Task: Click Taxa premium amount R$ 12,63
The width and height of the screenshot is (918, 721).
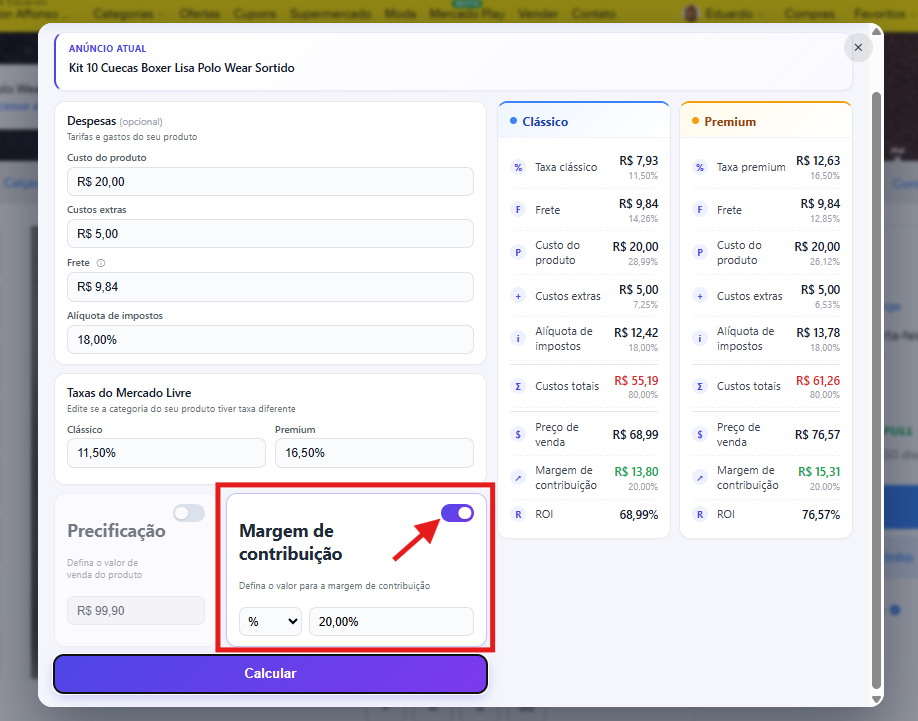Action: pos(818,161)
